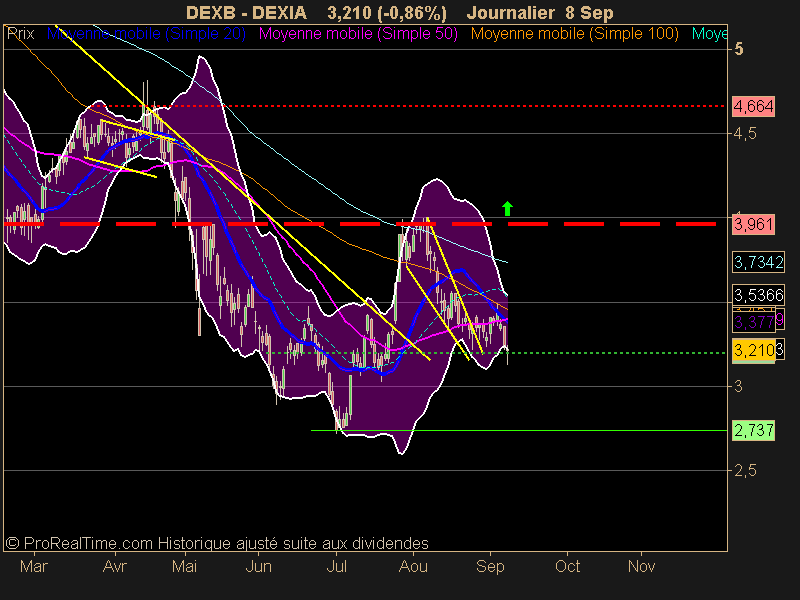
Task: Select Moyenne mobile (Simple 20) legend
Action: pyautogui.click(x=146, y=34)
